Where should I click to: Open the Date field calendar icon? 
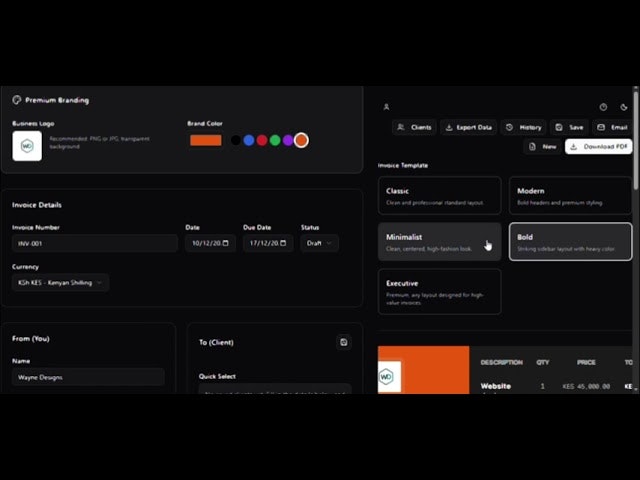click(225, 243)
